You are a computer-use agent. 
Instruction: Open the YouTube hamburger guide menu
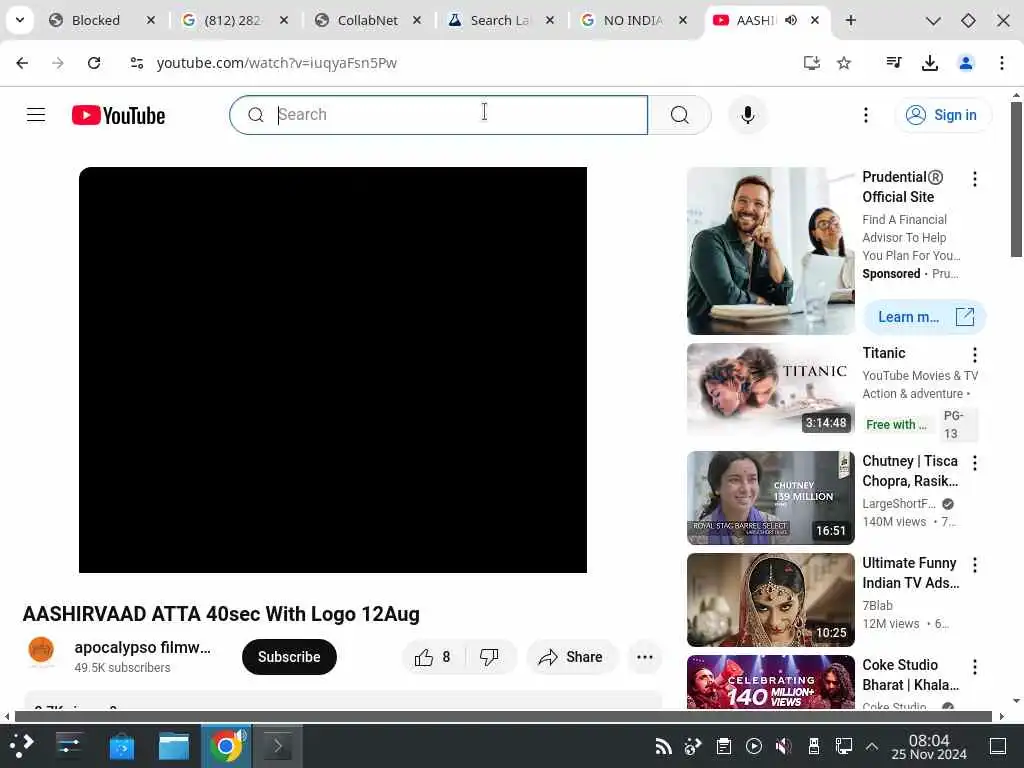[36, 115]
